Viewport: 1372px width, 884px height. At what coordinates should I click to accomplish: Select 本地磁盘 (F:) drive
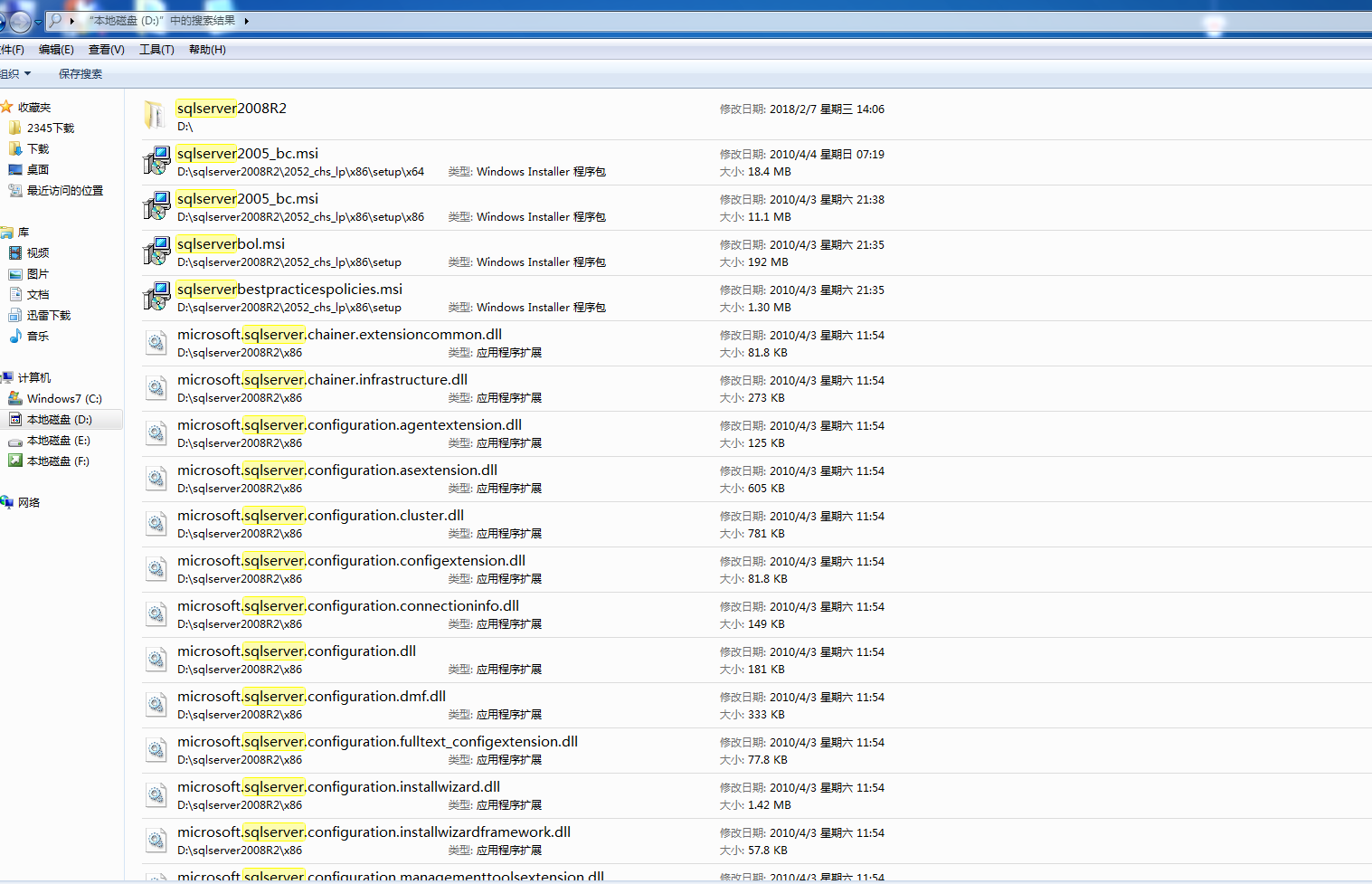point(58,461)
